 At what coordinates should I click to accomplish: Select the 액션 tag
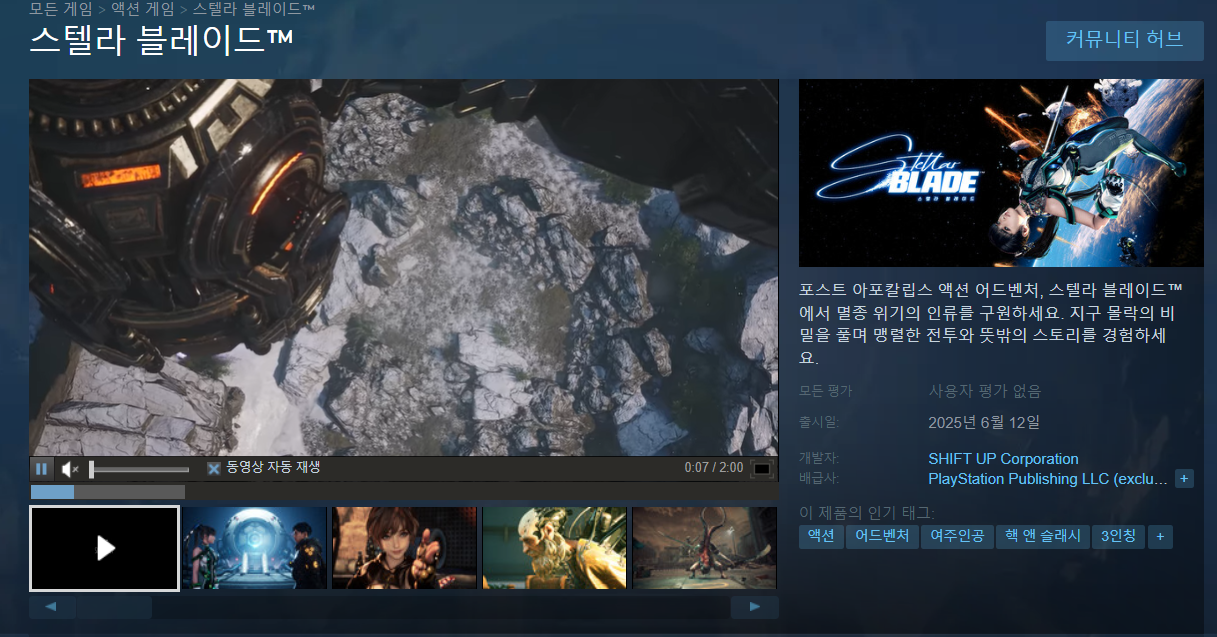click(821, 537)
